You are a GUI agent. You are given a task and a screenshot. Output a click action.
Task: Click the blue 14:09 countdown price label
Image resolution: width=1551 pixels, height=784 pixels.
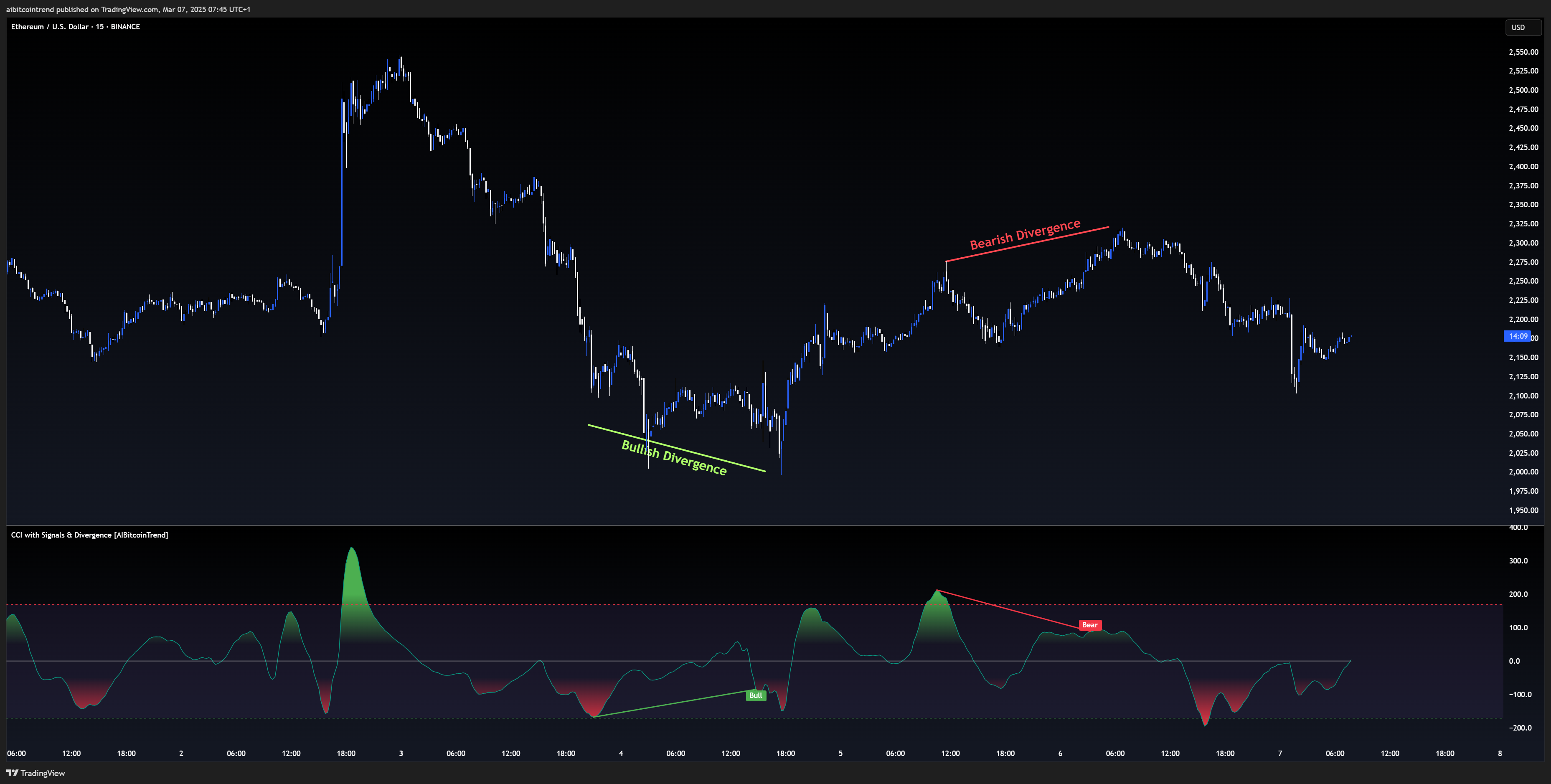[1517, 336]
